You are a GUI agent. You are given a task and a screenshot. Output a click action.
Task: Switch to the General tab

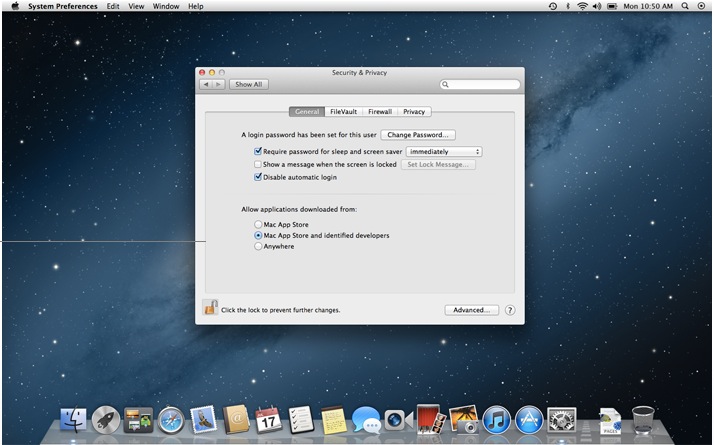coord(307,112)
